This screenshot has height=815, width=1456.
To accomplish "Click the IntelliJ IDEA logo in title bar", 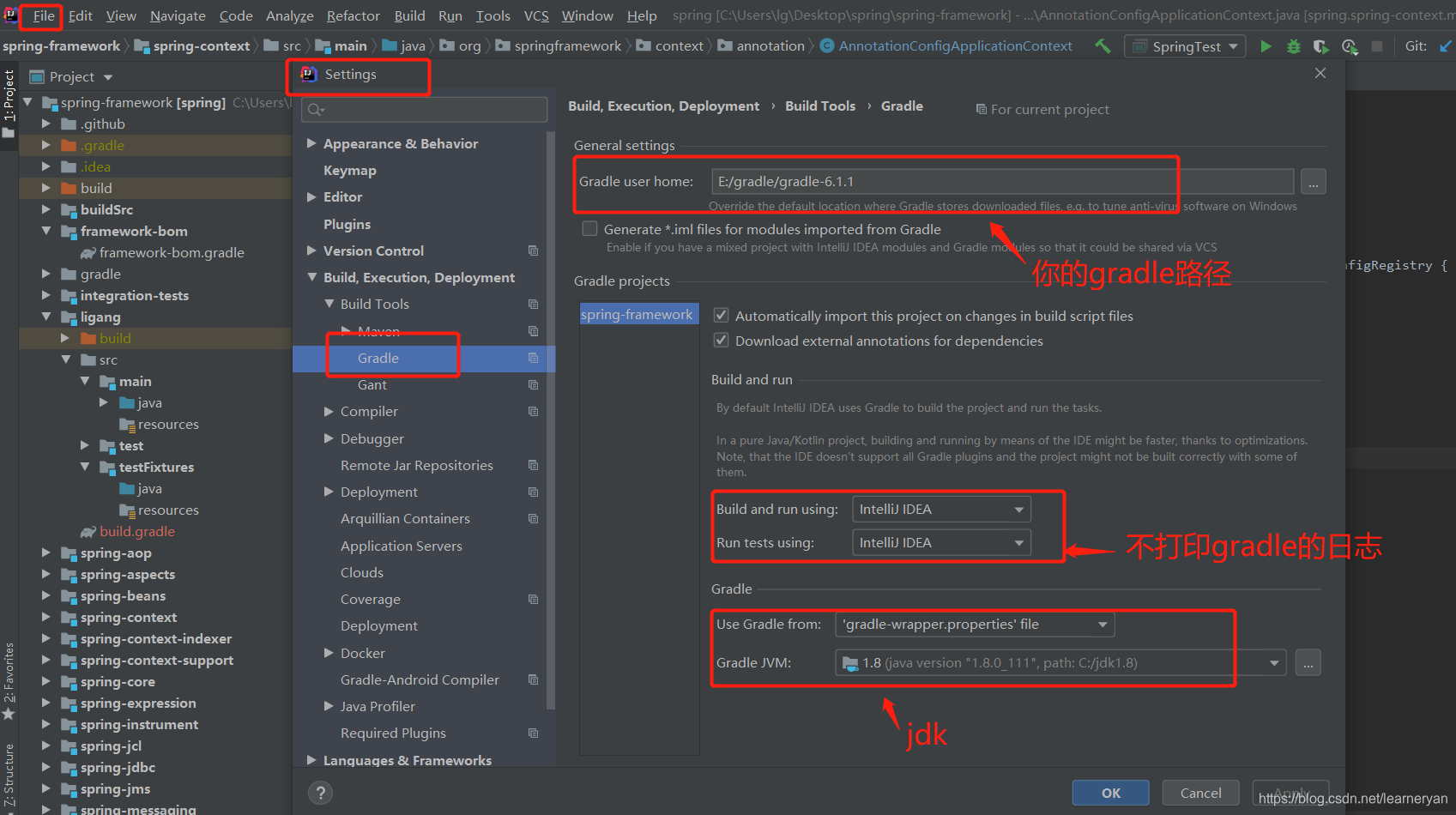I will (x=10, y=15).
